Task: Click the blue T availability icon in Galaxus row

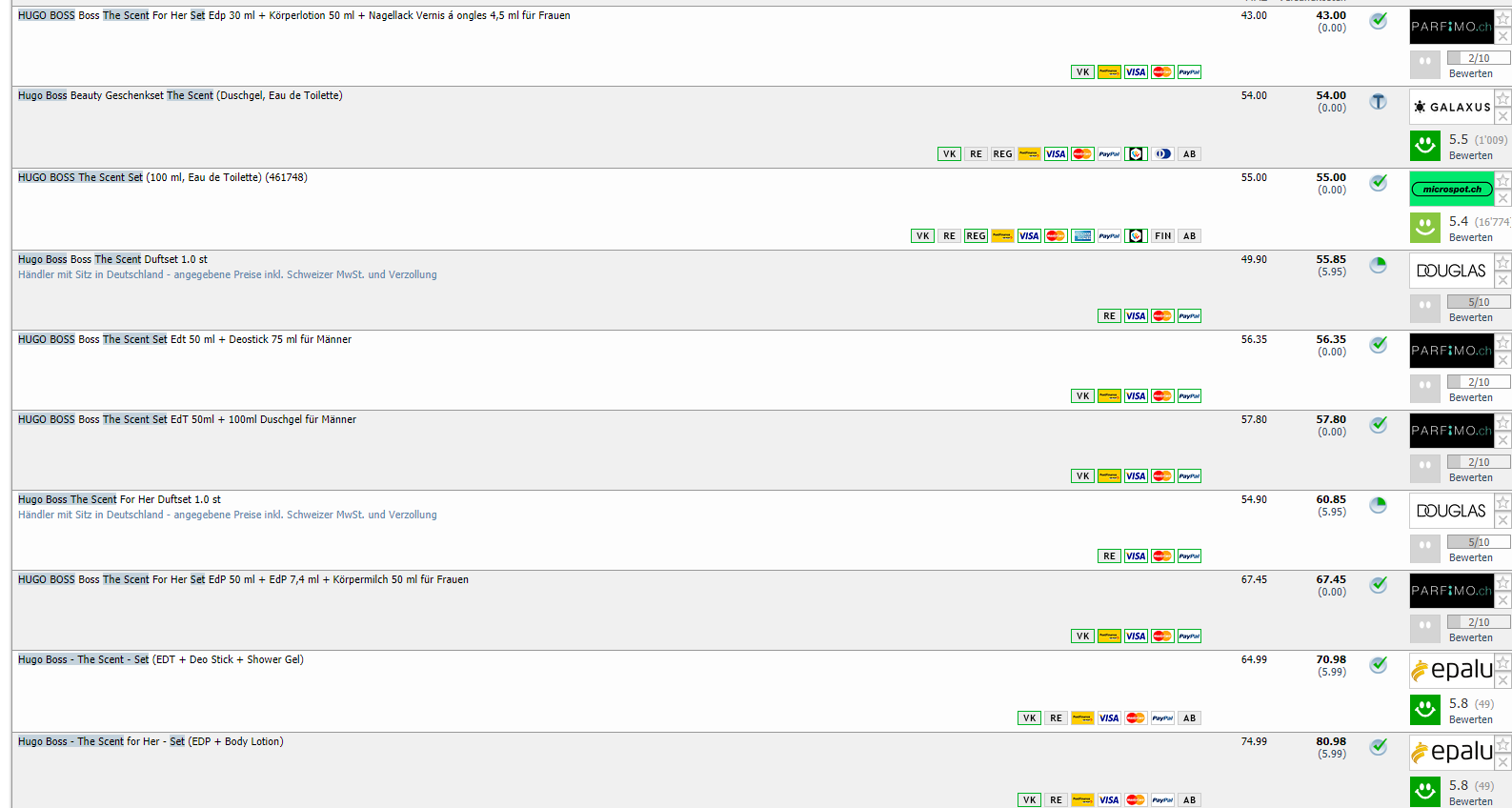Action: click(1378, 102)
